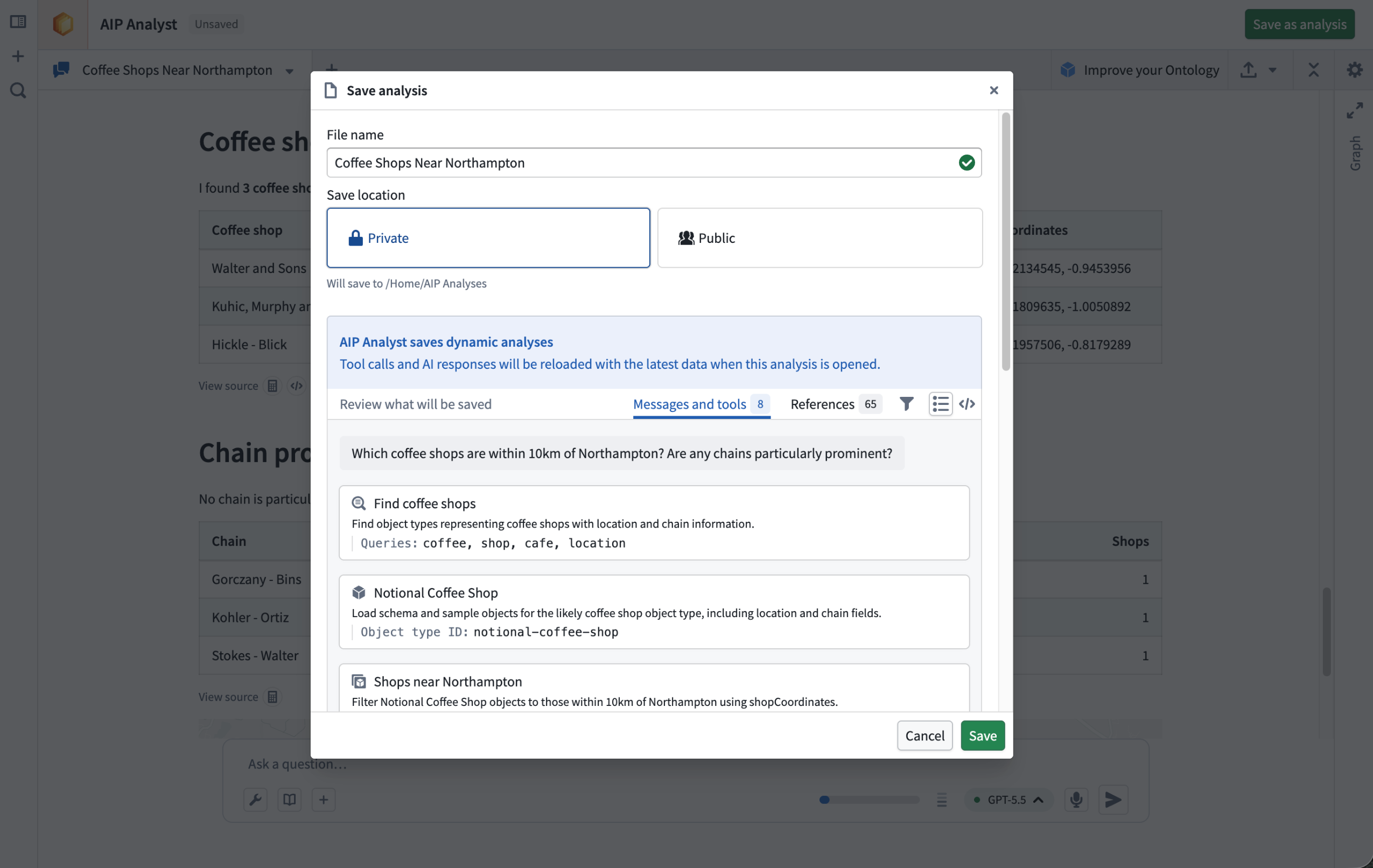Click the plus attach icon in chat box
The image size is (1373, 868).
point(323,800)
